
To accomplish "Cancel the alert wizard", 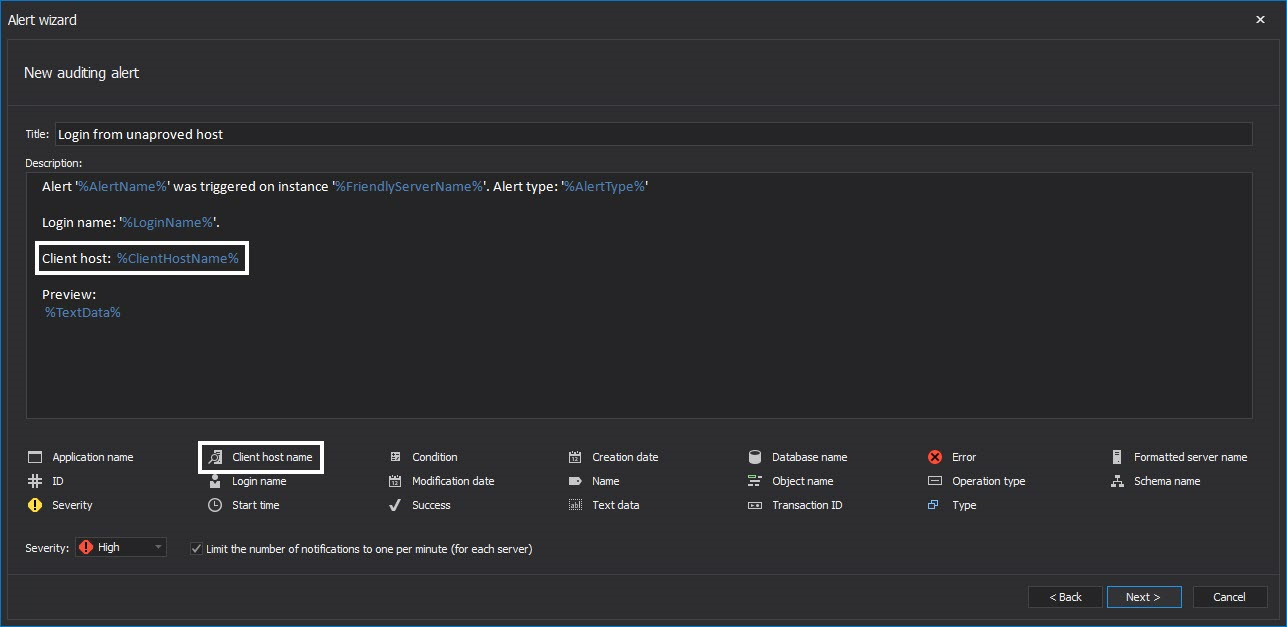I will tap(1230, 597).
